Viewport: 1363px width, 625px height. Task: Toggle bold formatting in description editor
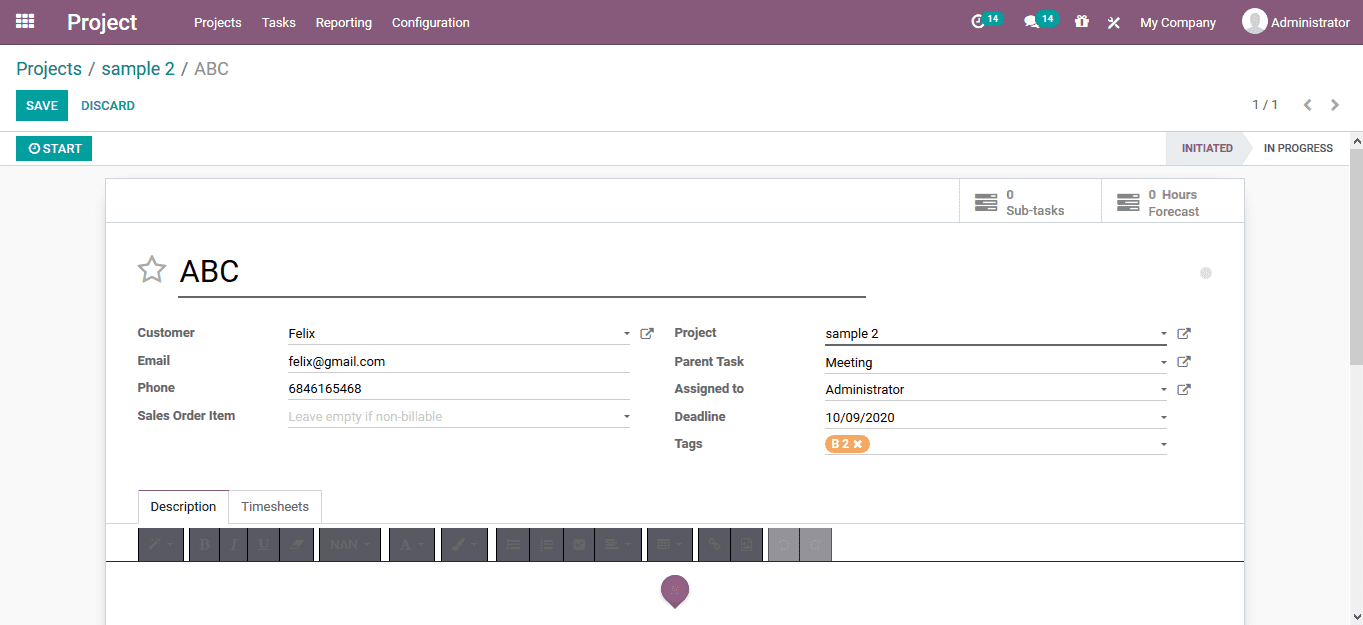point(204,544)
